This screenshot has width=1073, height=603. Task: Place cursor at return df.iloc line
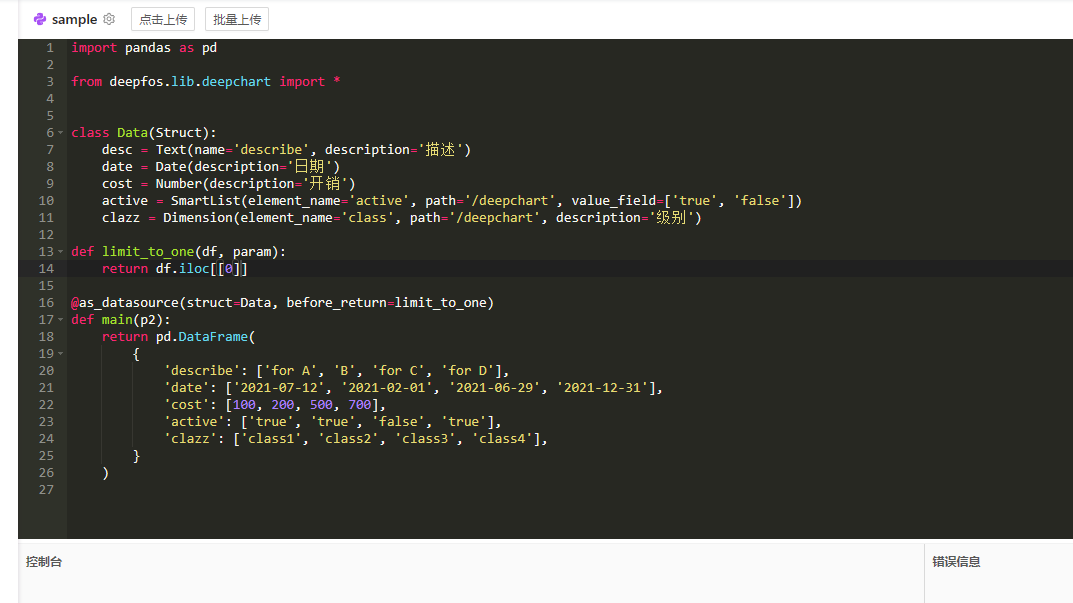click(174, 269)
